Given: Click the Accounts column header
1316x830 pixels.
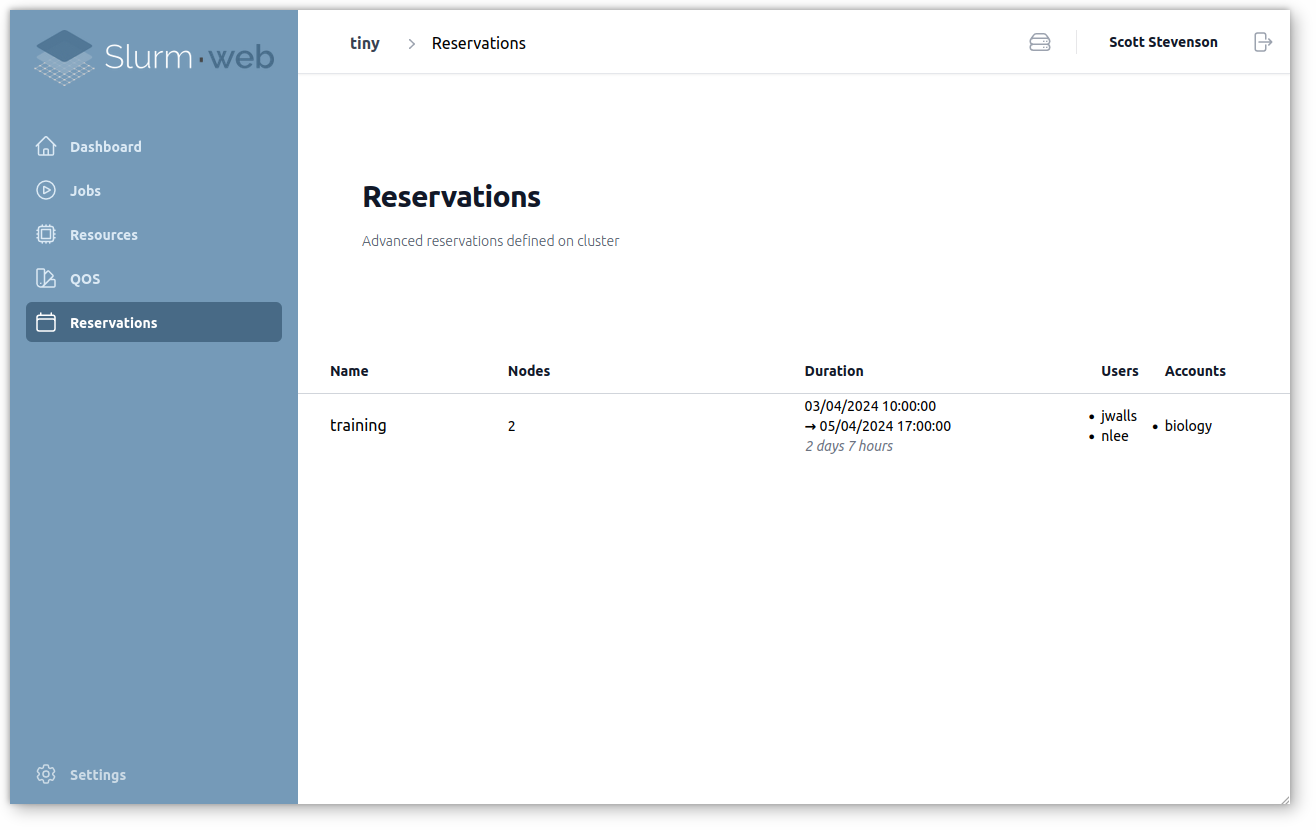Looking at the screenshot, I should 1195,371.
